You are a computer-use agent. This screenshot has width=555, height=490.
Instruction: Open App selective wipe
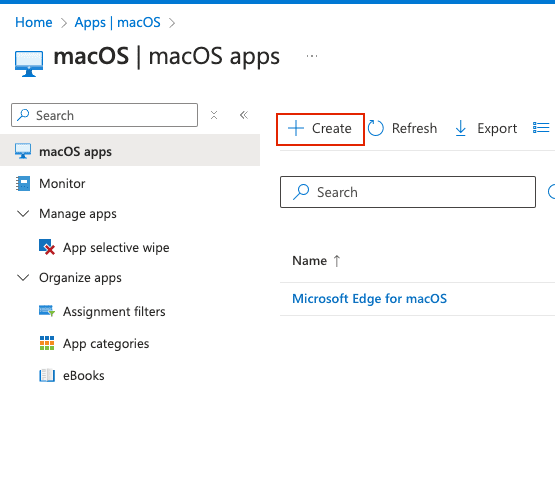pyautogui.click(x=116, y=247)
